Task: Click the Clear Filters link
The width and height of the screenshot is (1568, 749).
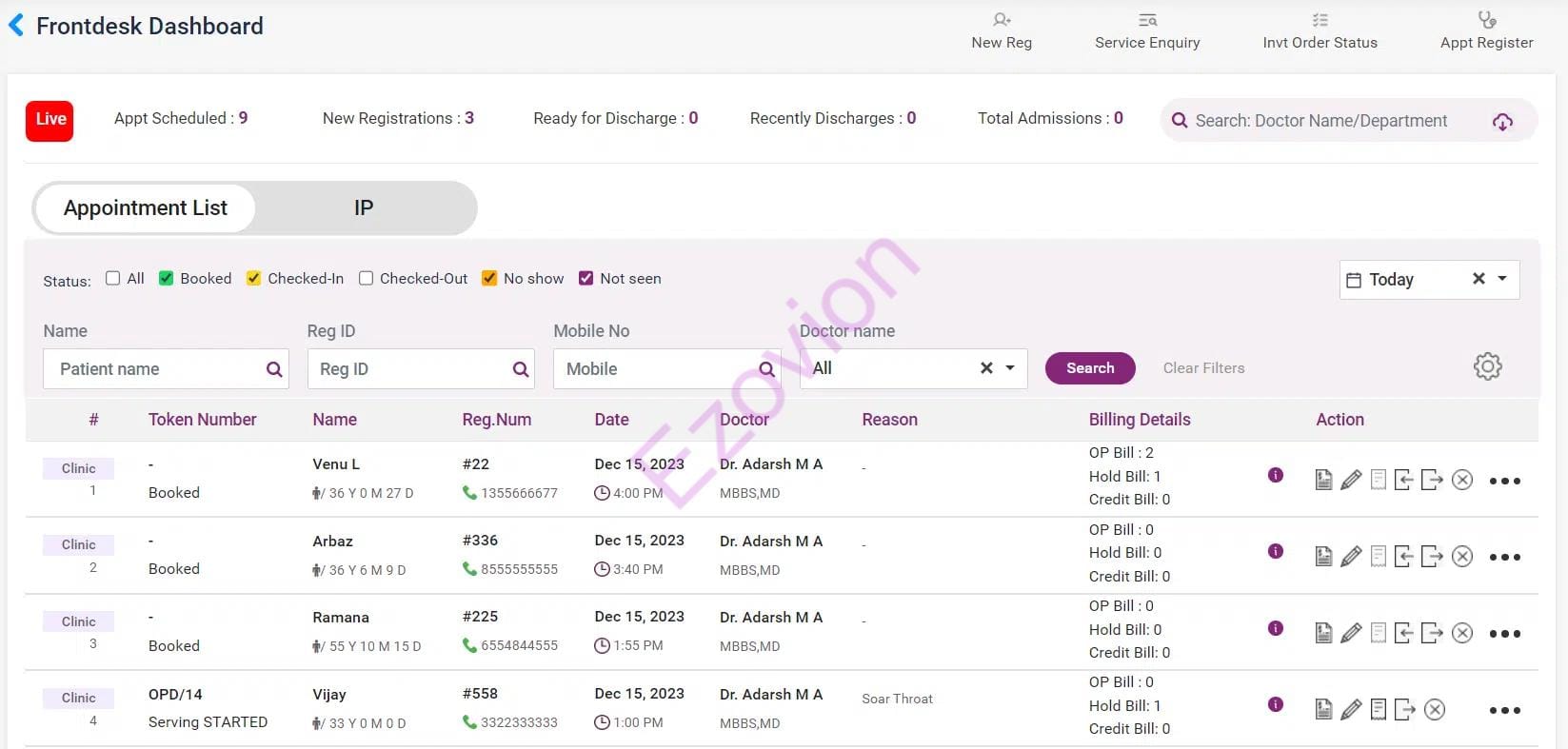Action: click(x=1203, y=368)
